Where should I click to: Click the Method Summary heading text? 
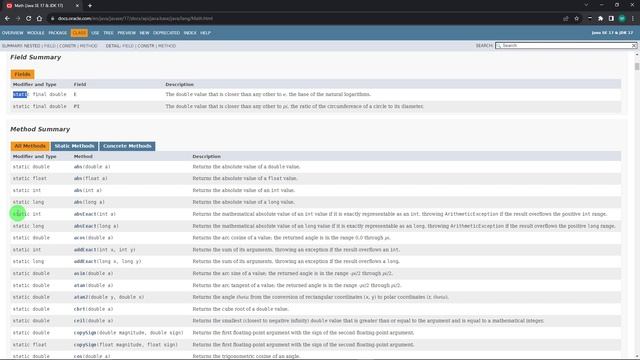(40, 129)
